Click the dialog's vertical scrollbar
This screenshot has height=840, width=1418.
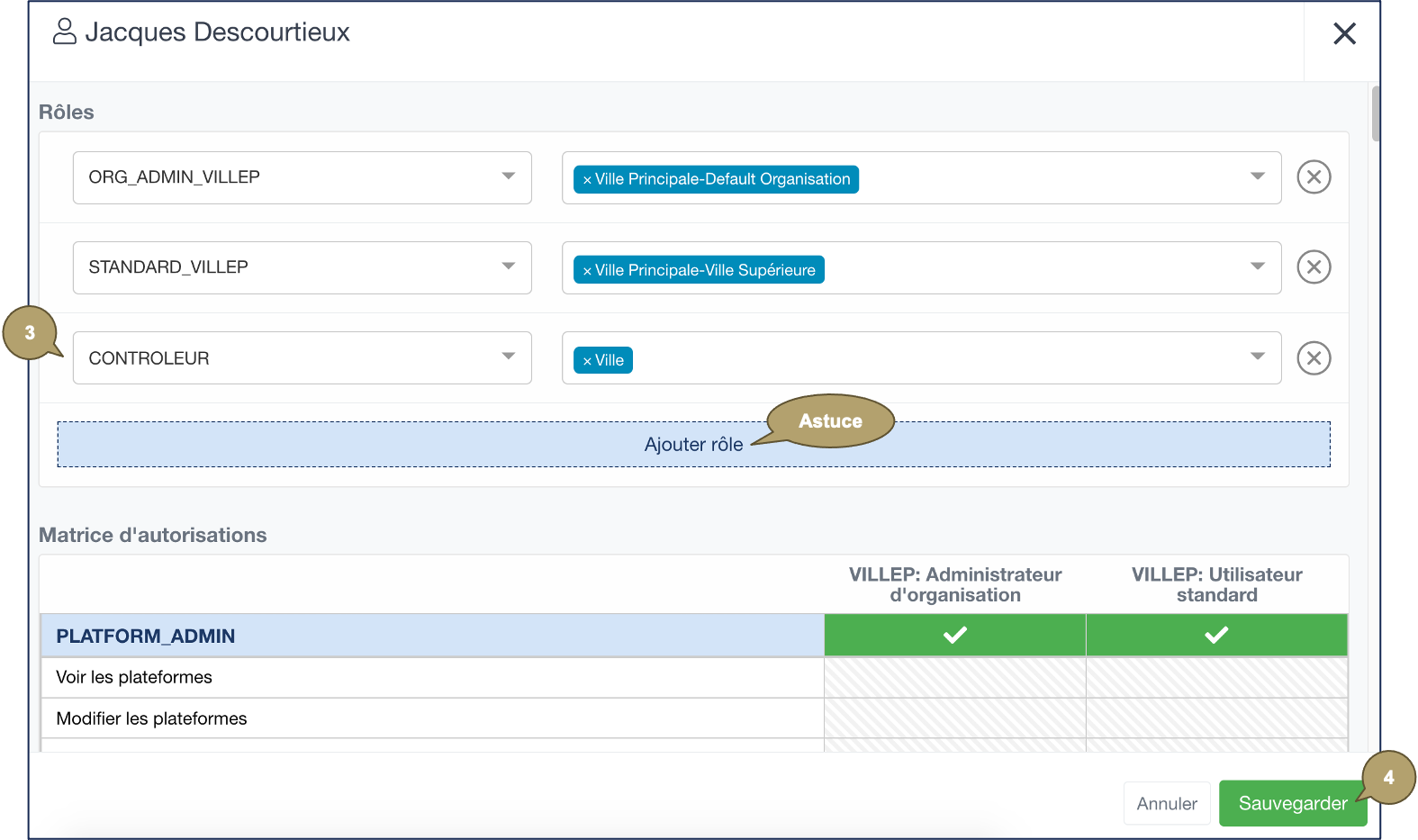pyautogui.click(x=1375, y=113)
